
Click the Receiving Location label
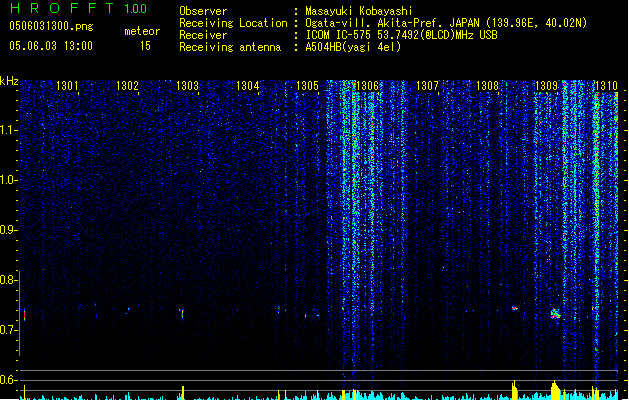point(233,23)
